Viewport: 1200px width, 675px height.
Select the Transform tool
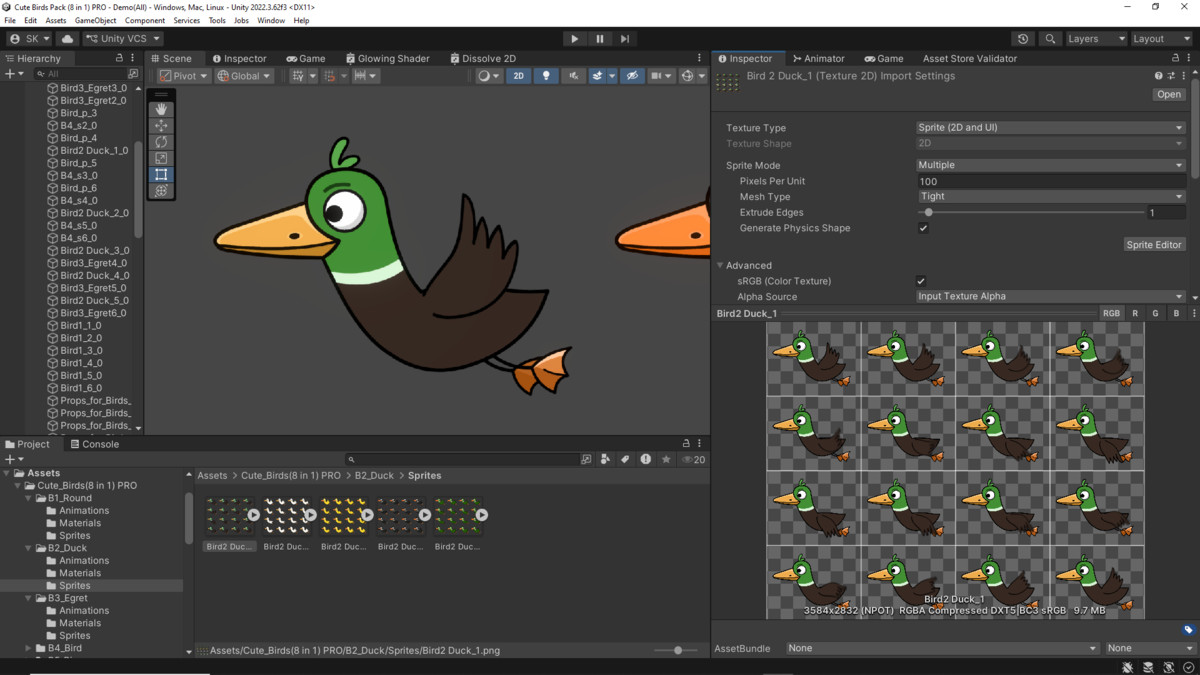161,191
